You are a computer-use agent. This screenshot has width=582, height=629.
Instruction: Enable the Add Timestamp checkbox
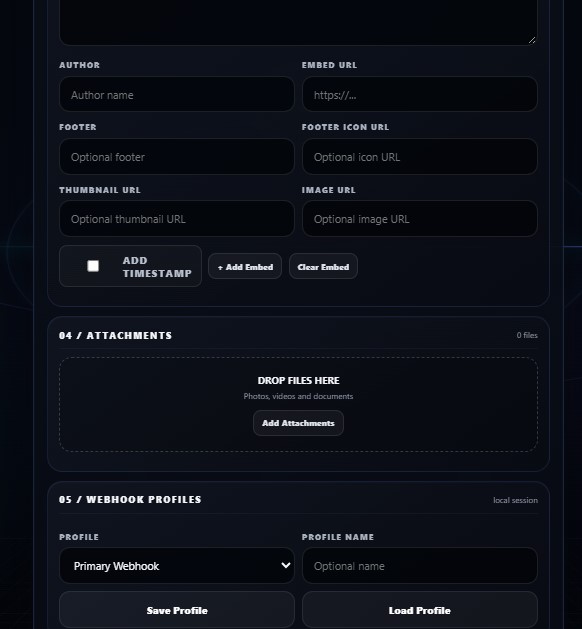click(x=93, y=266)
